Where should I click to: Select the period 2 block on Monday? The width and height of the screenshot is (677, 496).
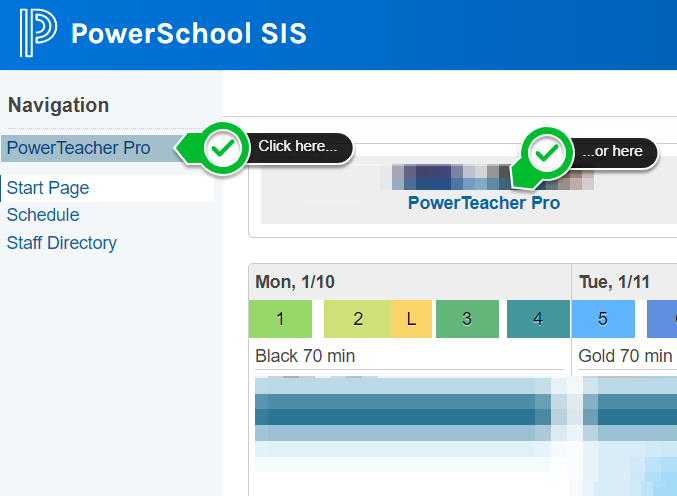[357, 320]
